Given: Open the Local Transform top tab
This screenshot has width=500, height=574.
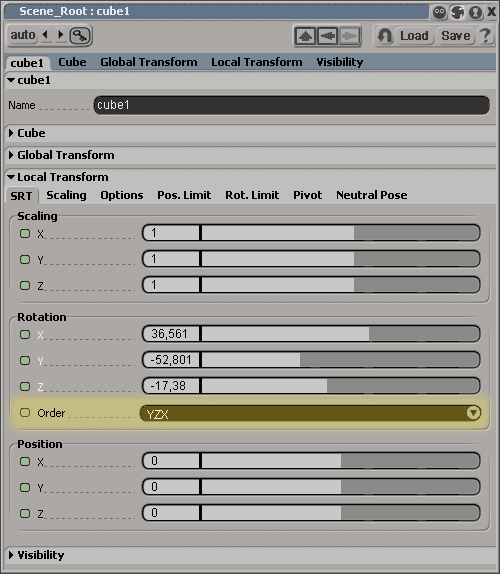Looking at the screenshot, I should pos(257,62).
